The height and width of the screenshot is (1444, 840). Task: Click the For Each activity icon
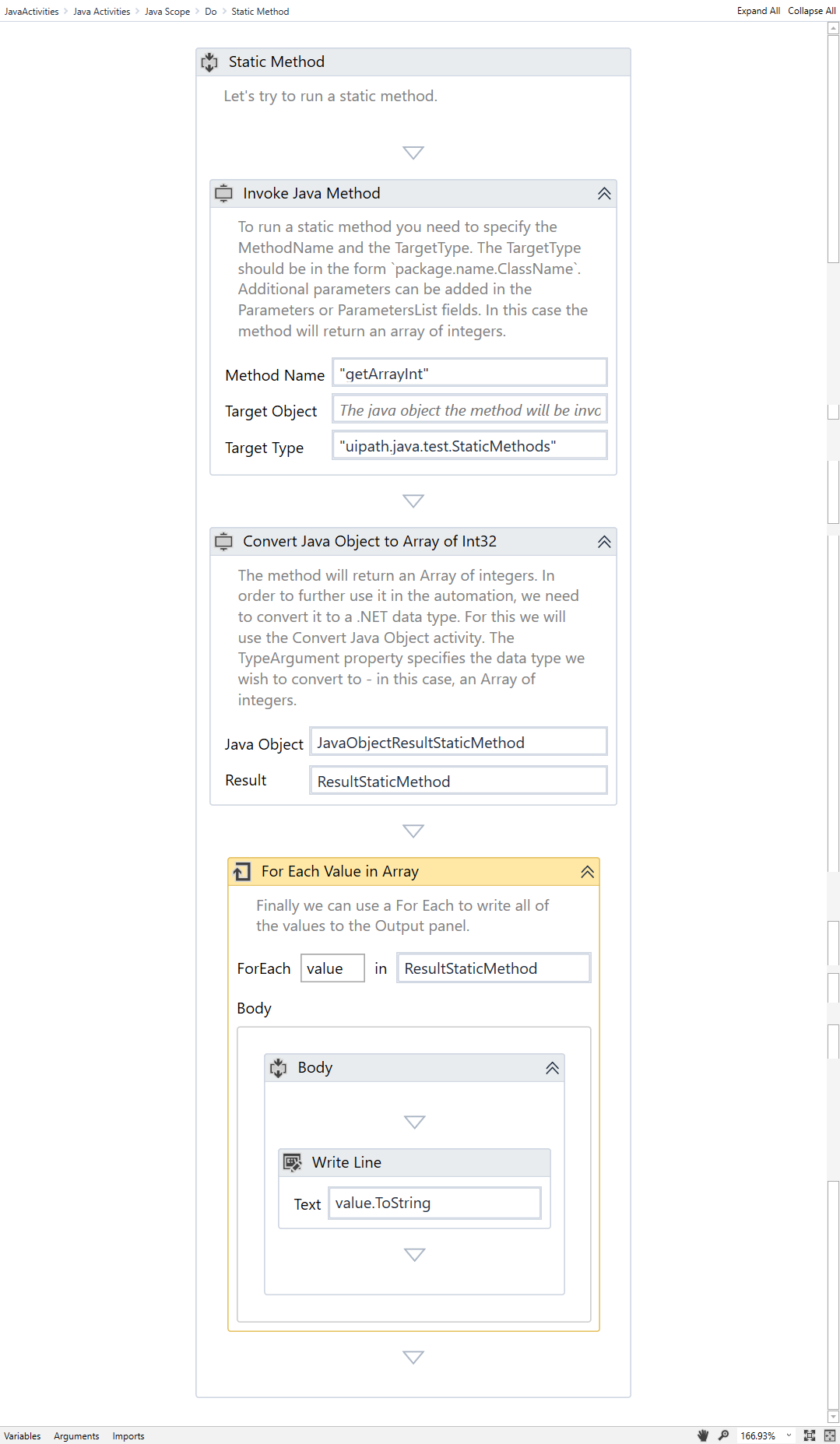pyautogui.click(x=242, y=872)
